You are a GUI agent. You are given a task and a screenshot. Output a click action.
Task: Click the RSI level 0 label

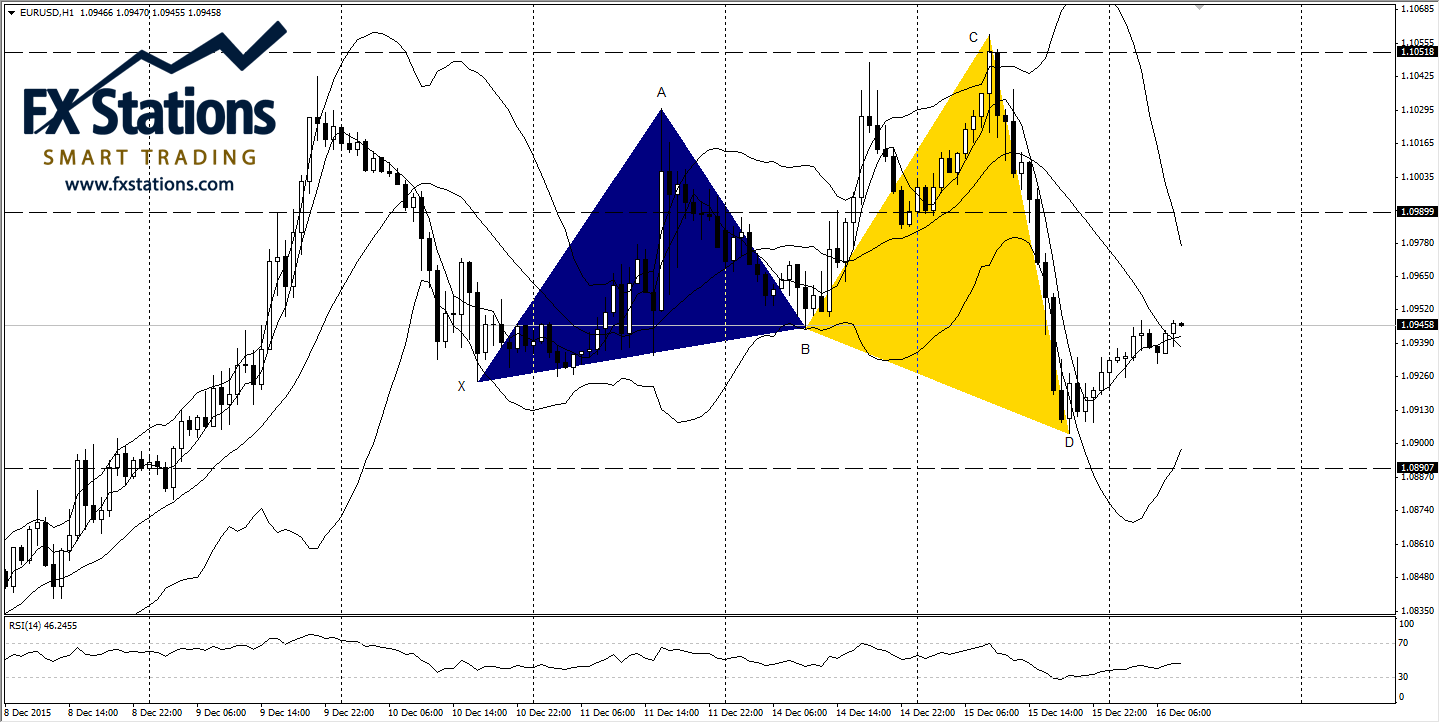click(x=1401, y=696)
